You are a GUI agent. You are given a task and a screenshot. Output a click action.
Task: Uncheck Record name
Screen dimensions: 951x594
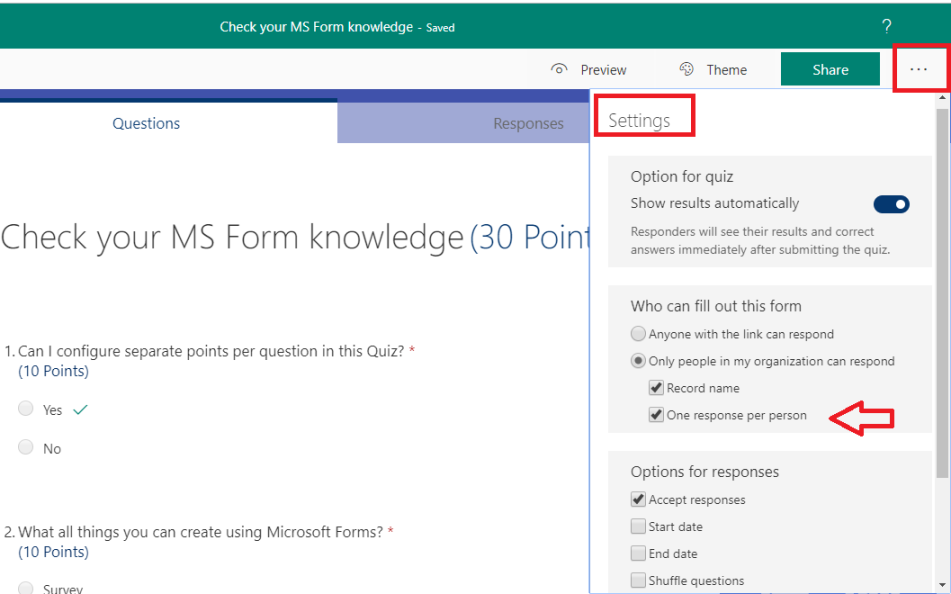point(657,387)
